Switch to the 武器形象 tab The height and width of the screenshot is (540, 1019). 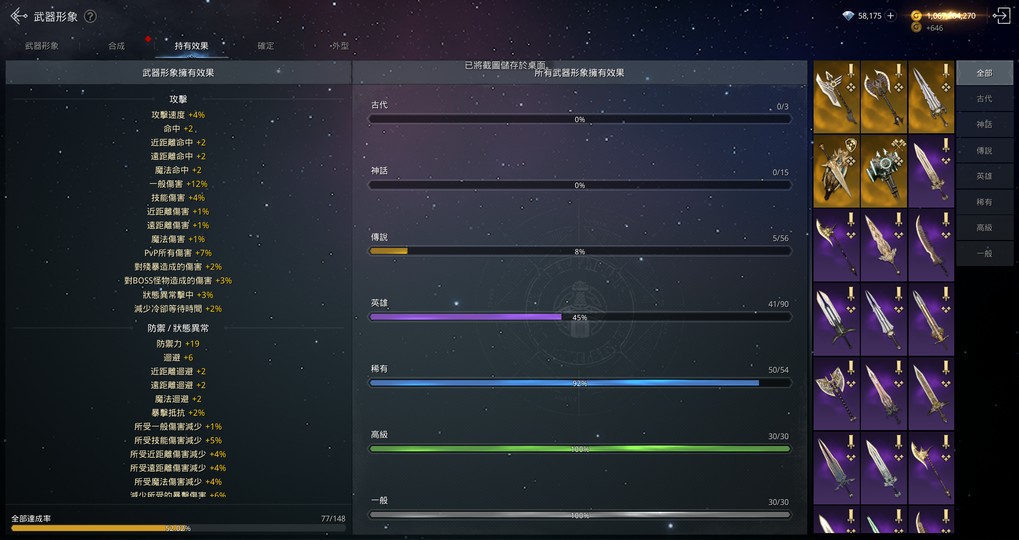click(42, 46)
